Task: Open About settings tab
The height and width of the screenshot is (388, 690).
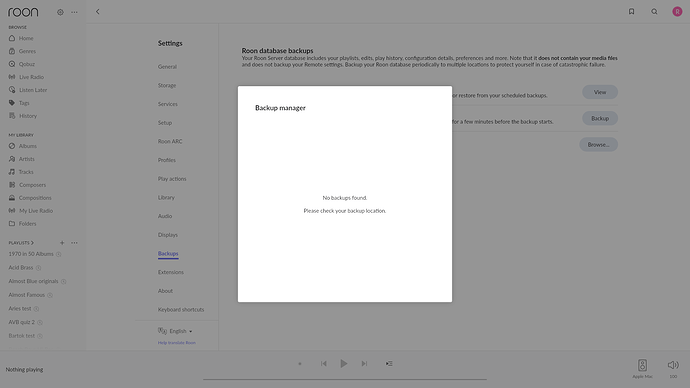Action: (x=165, y=291)
